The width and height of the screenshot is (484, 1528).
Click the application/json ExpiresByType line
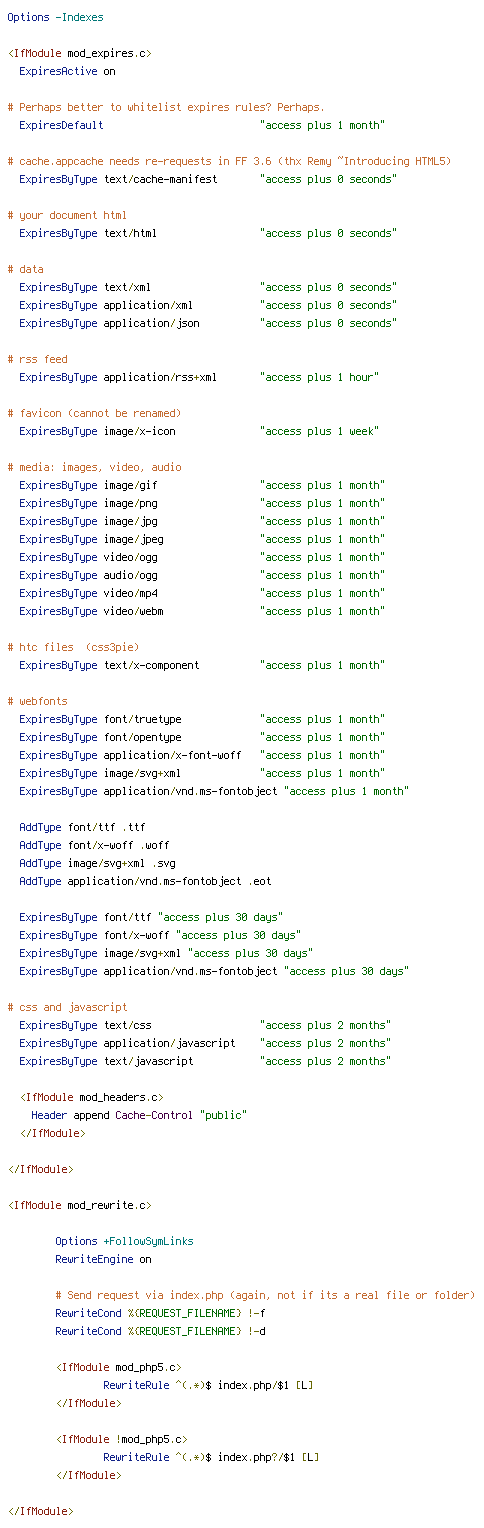pos(207,323)
